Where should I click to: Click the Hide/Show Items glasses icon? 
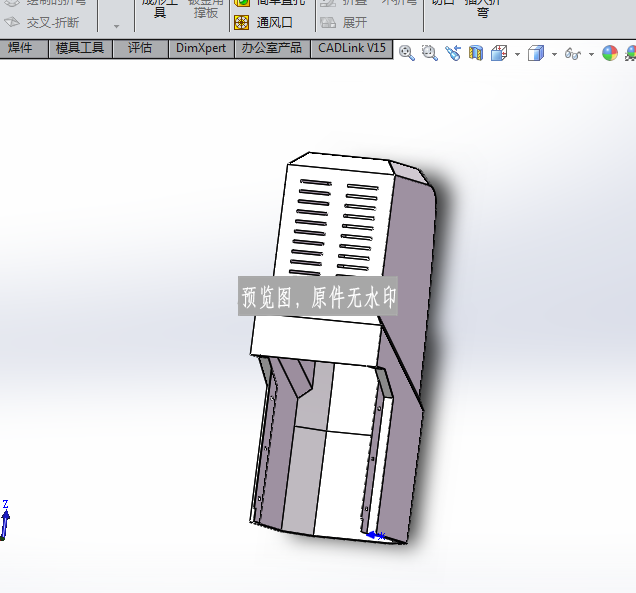pyautogui.click(x=573, y=53)
